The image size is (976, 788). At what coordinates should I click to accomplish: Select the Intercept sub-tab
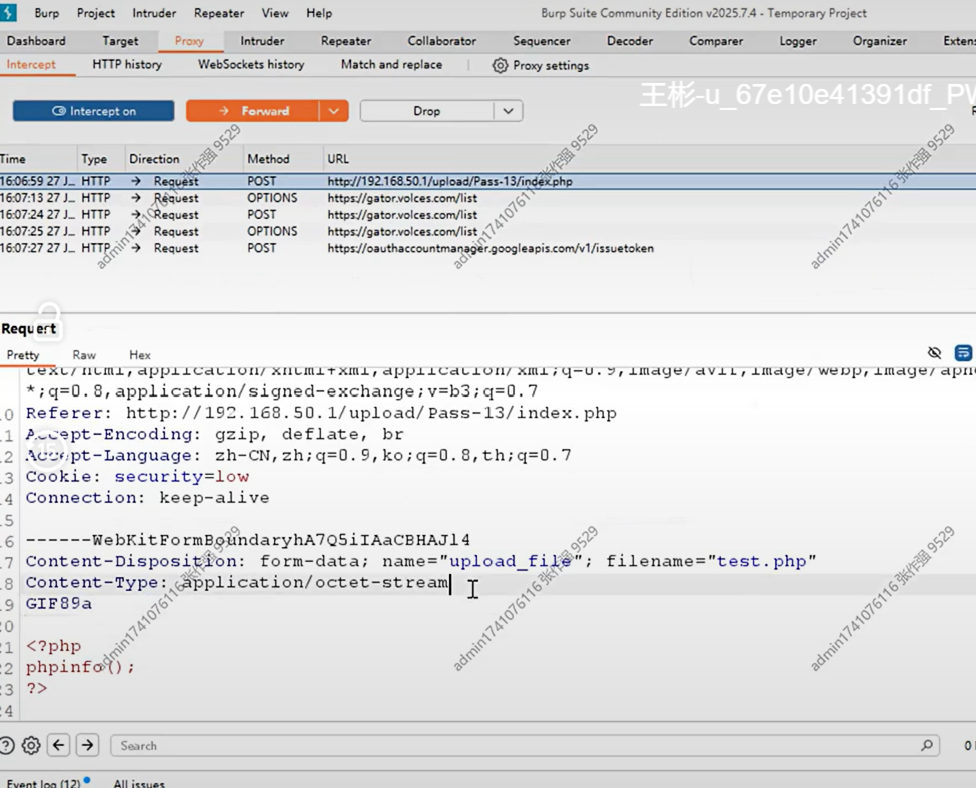[31, 65]
